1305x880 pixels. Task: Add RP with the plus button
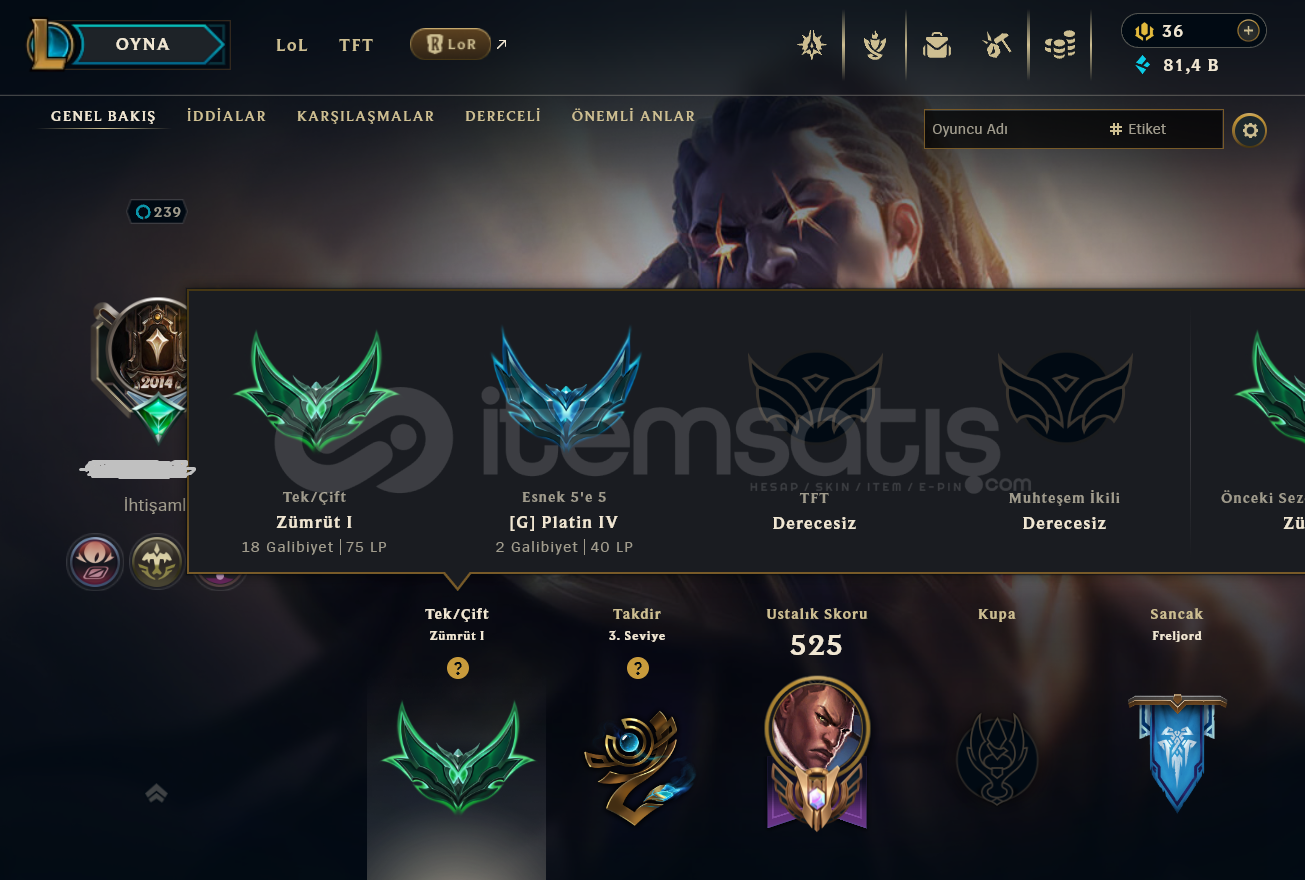(1248, 31)
